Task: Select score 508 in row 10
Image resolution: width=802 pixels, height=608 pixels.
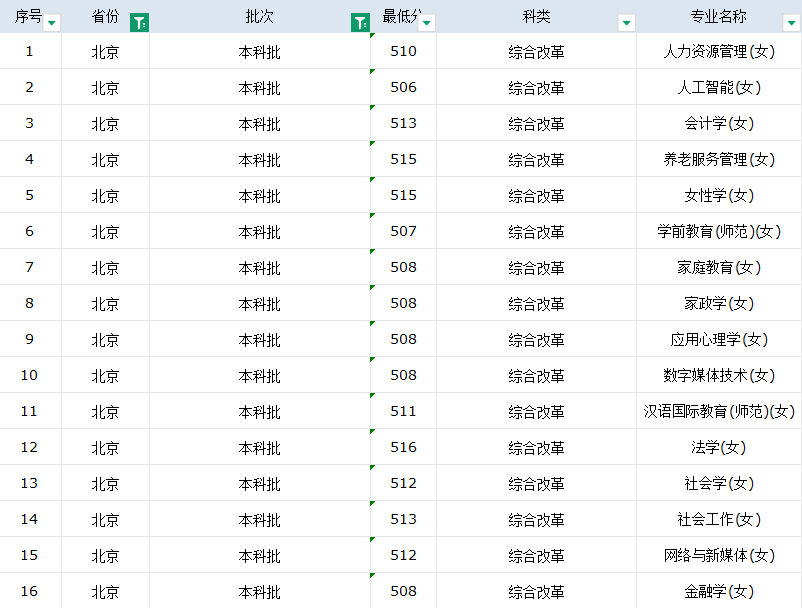Action: pos(404,375)
